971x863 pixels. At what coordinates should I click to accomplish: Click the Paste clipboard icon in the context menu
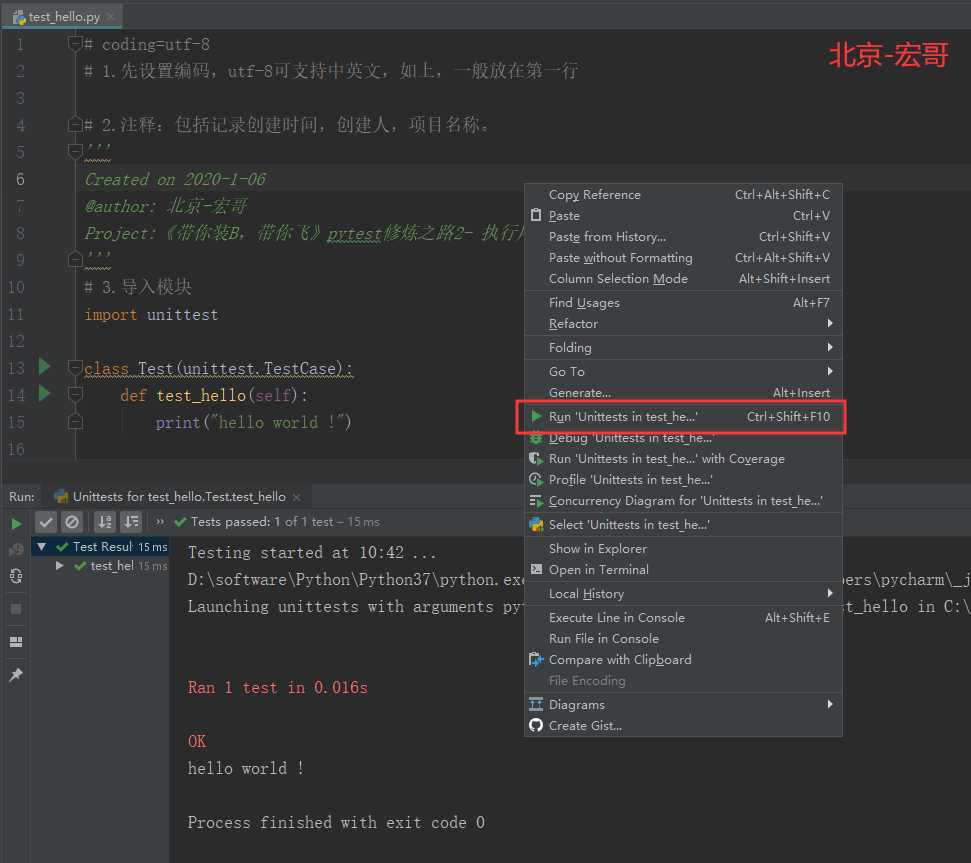pyautogui.click(x=536, y=215)
